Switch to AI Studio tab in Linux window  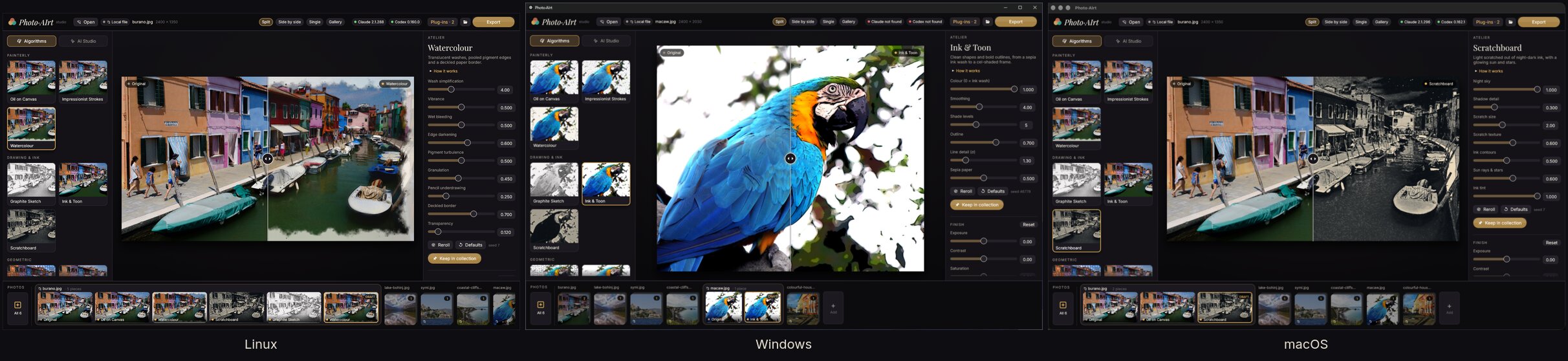point(83,41)
